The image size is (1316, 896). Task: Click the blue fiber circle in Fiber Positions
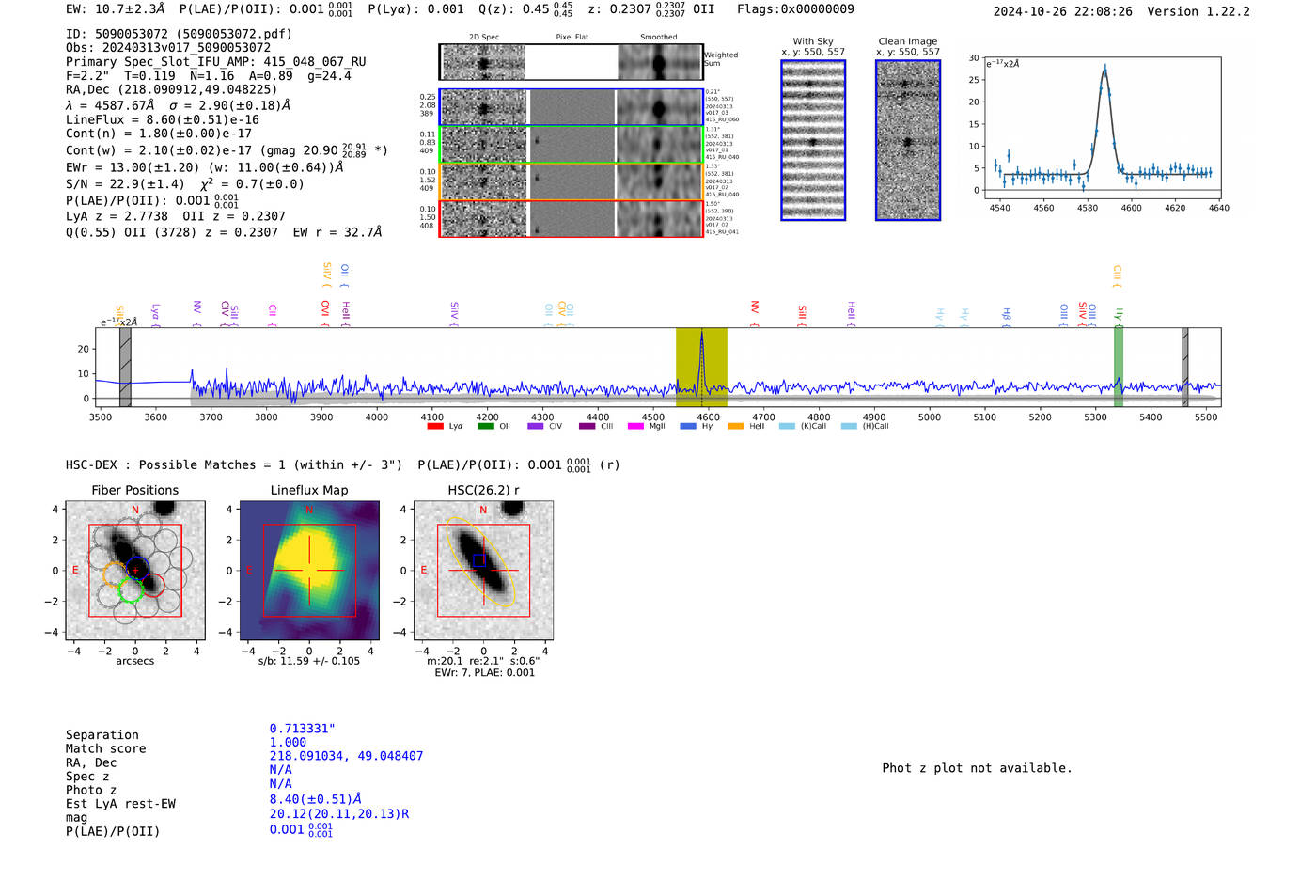pos(137,568)
